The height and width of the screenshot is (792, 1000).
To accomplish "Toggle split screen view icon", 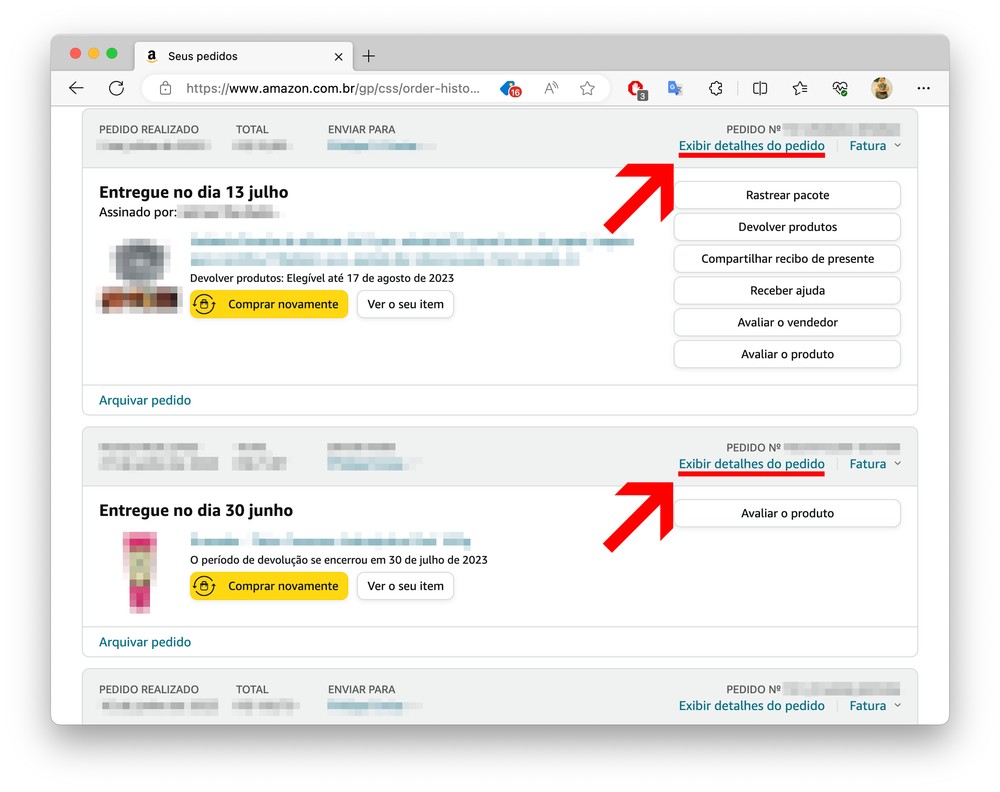I will [x=760, y=88].
